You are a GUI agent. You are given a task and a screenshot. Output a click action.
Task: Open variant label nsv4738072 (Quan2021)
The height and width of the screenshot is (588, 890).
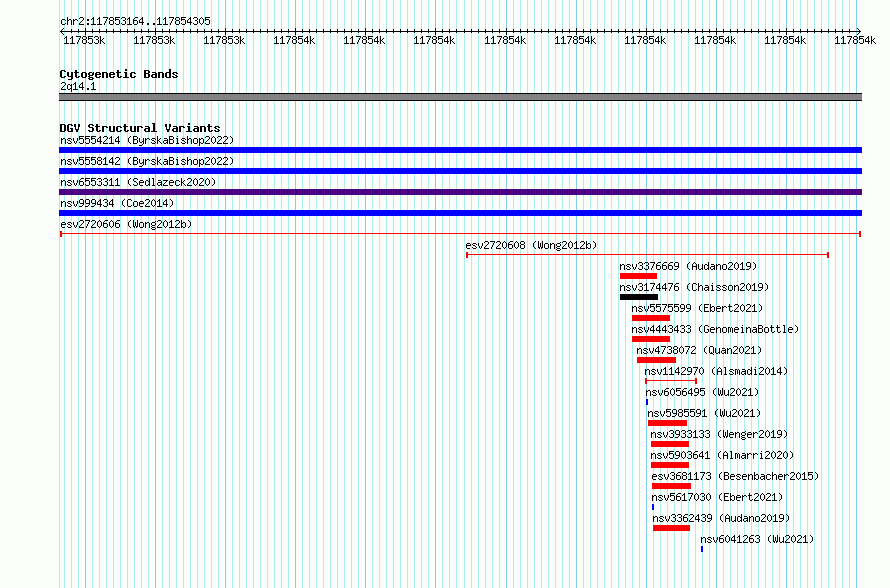point(699,350)
